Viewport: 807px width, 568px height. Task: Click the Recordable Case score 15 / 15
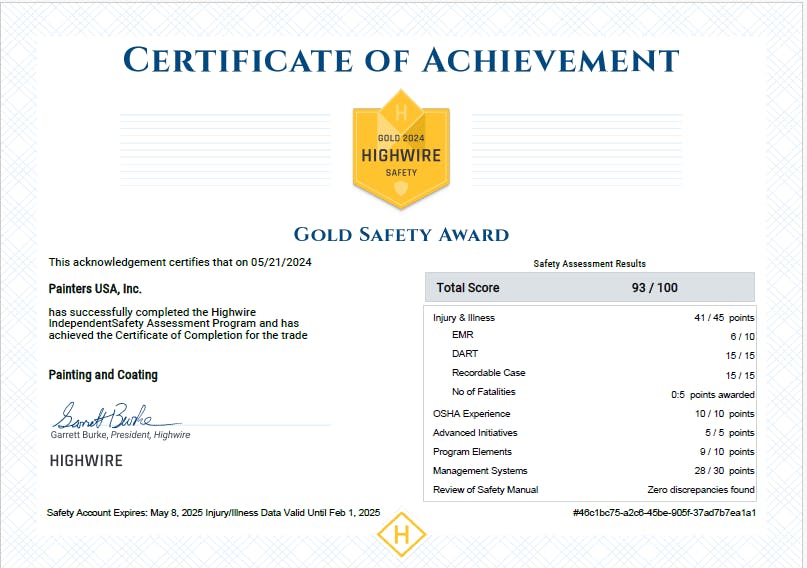click(x=740, y=376)
